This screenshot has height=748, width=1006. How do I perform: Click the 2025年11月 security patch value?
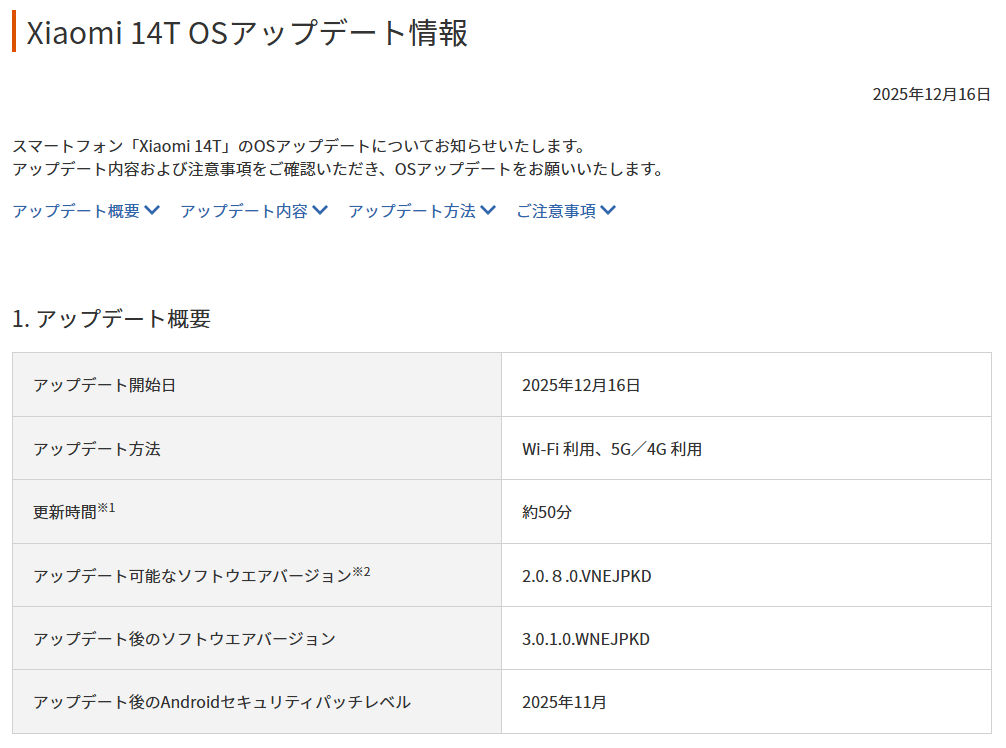click(x=564, y=702)
